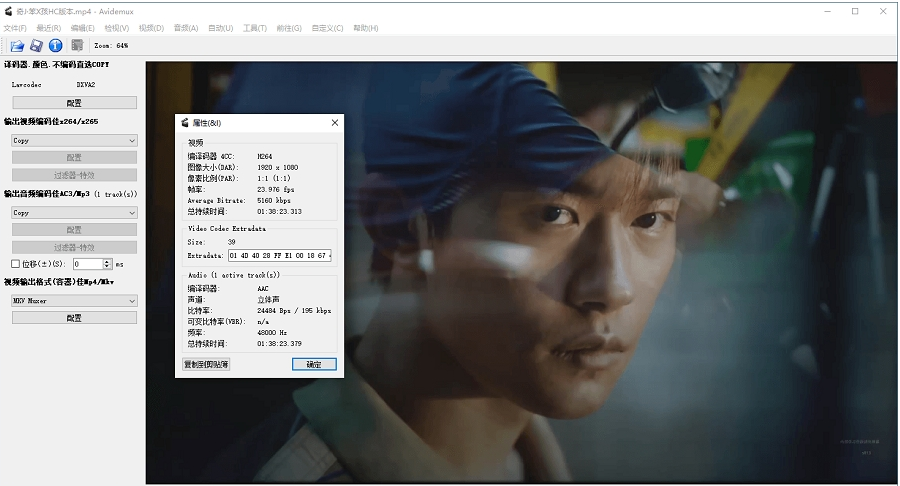
Task: Maximize the Avidemux window
Action: [855, 11]
